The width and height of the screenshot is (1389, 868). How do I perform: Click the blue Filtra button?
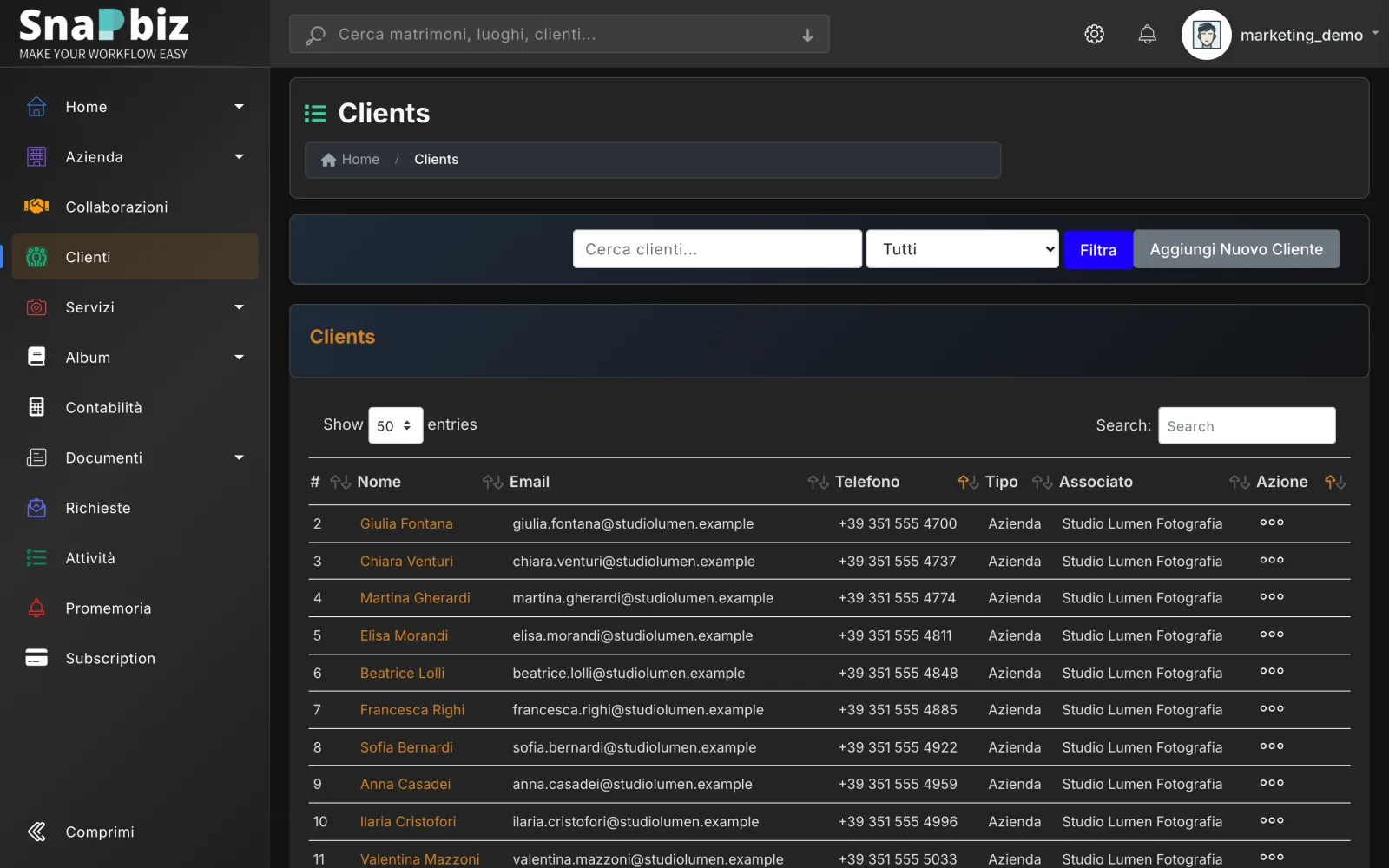pyautogui.click(x=1098, y=250)
